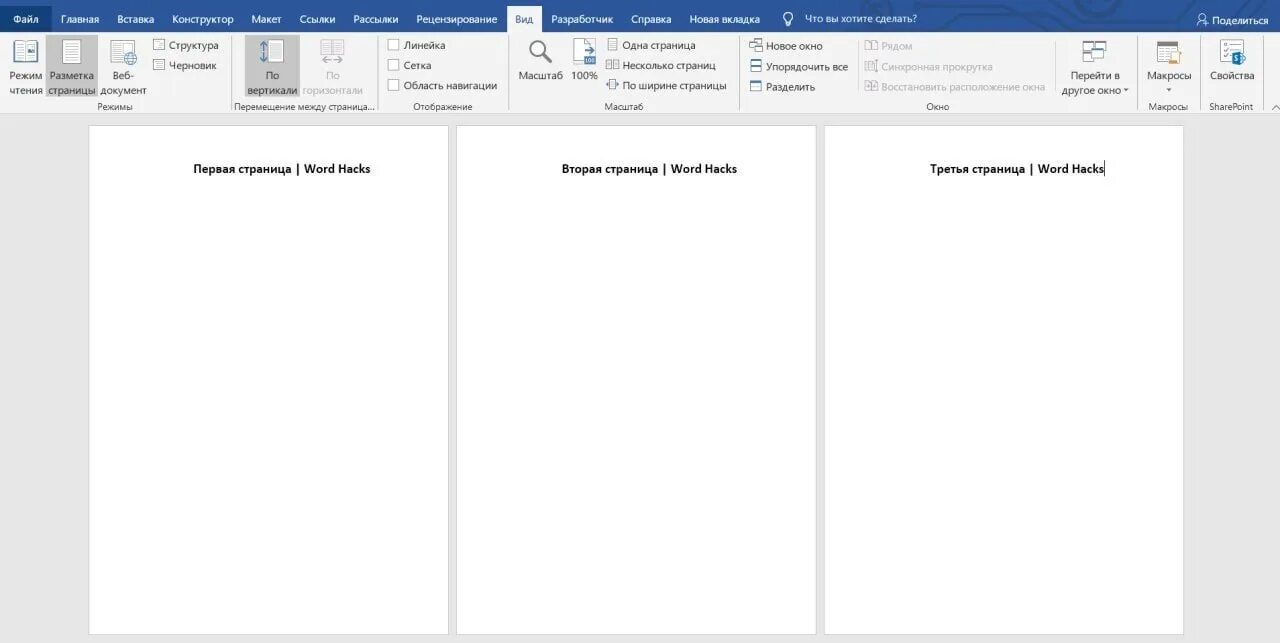The height and width of the screenshot is (643, 1280).
Task: Switch to Web Layout view
Action: (123, 67)
